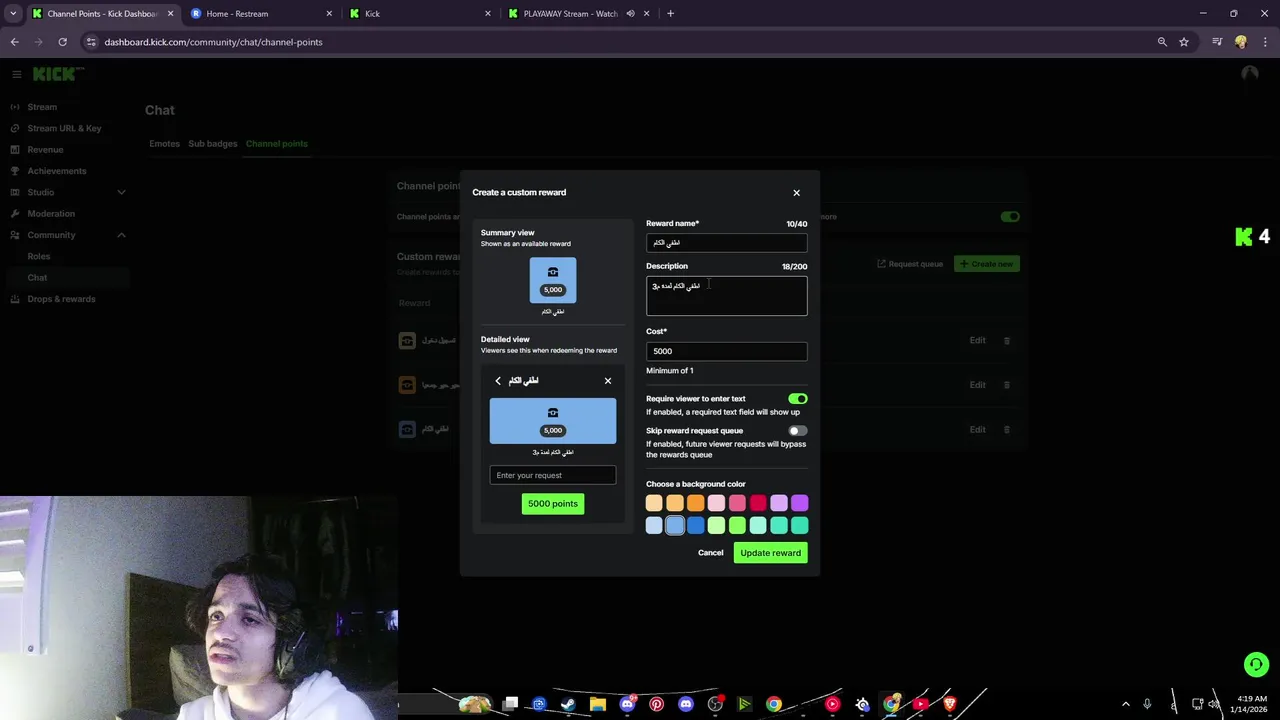Click the Cancel button

click(x=711, y=553)
